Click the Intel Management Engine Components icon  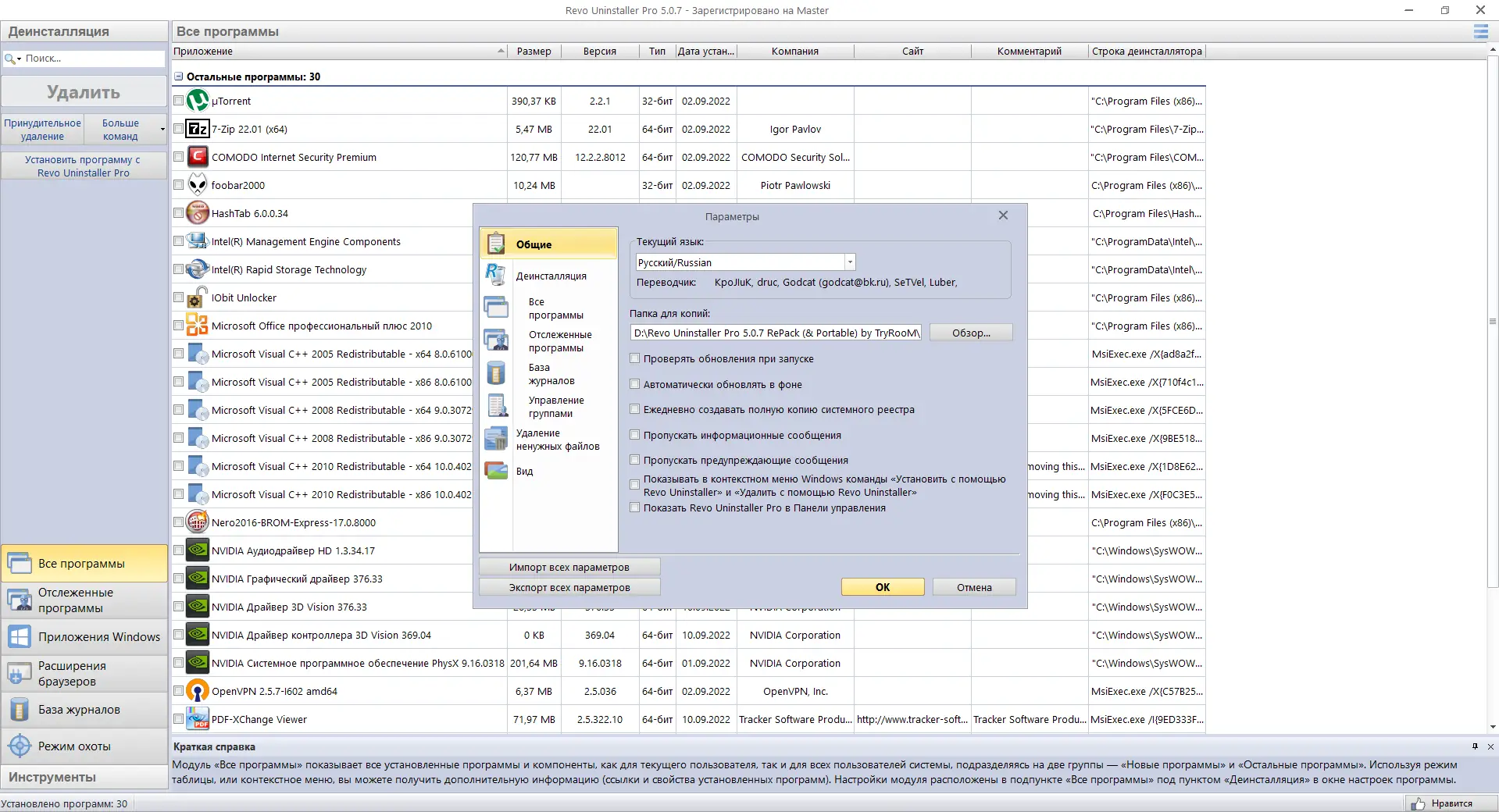pos(198,241)
